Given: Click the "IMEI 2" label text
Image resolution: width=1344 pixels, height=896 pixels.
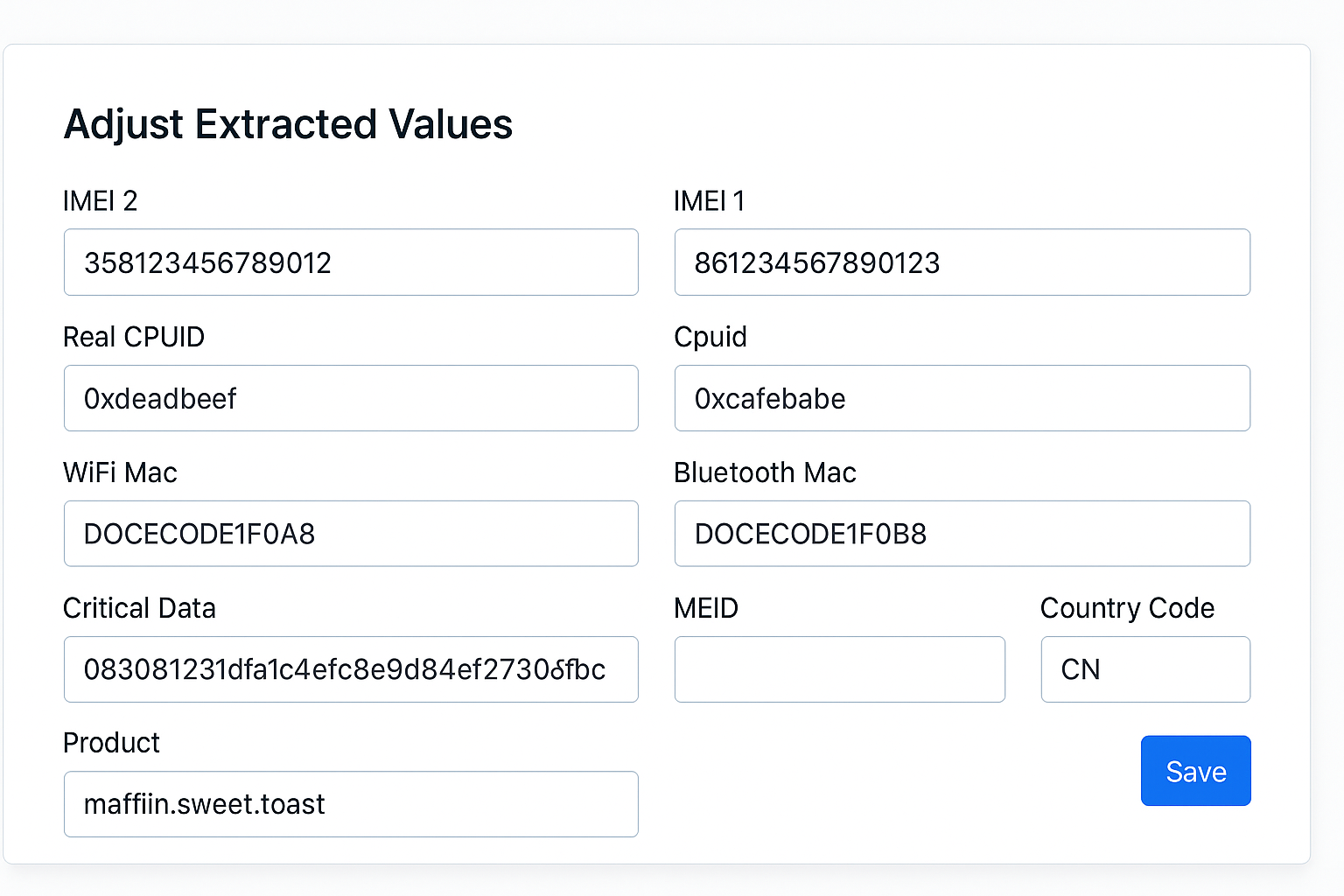Looking at the screenshot, I should pos(100,201).
